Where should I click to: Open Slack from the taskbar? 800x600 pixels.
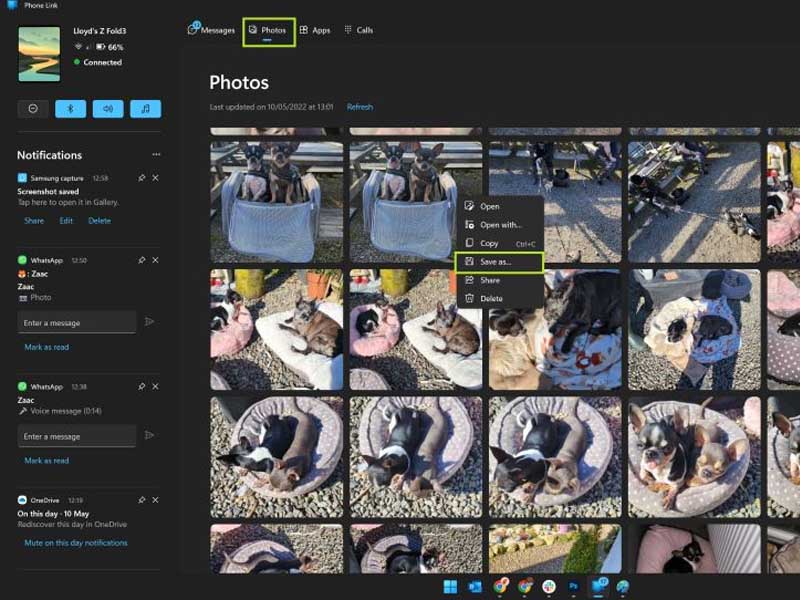[549, 587]
